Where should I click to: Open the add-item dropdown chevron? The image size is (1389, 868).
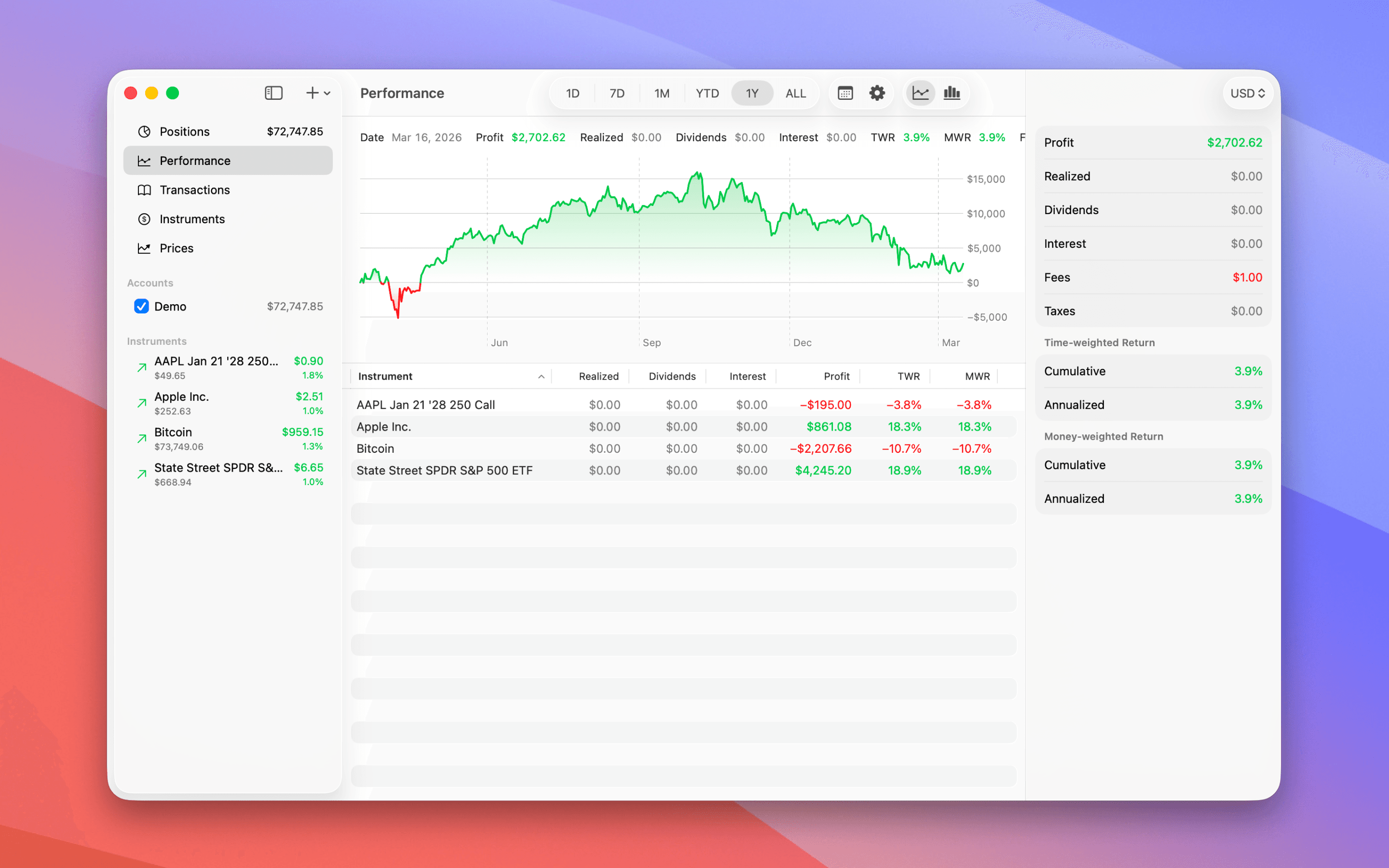coord(326,93)
